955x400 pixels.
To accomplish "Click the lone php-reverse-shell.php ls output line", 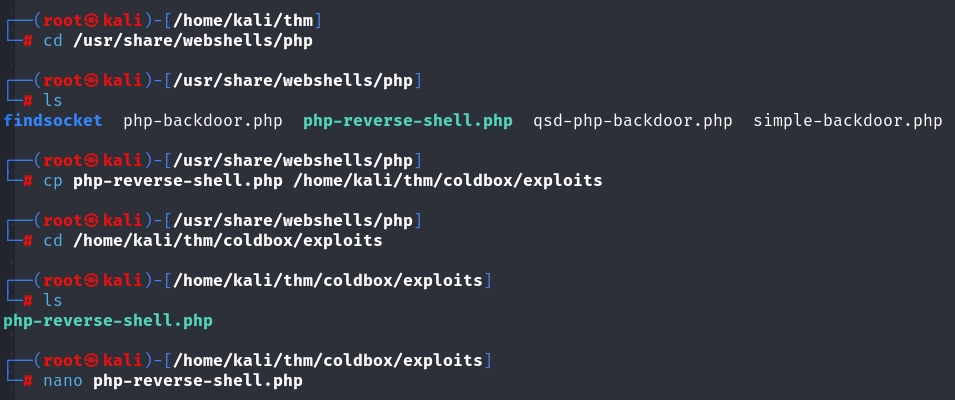I will pyautogui.click(x=108, y=321).
